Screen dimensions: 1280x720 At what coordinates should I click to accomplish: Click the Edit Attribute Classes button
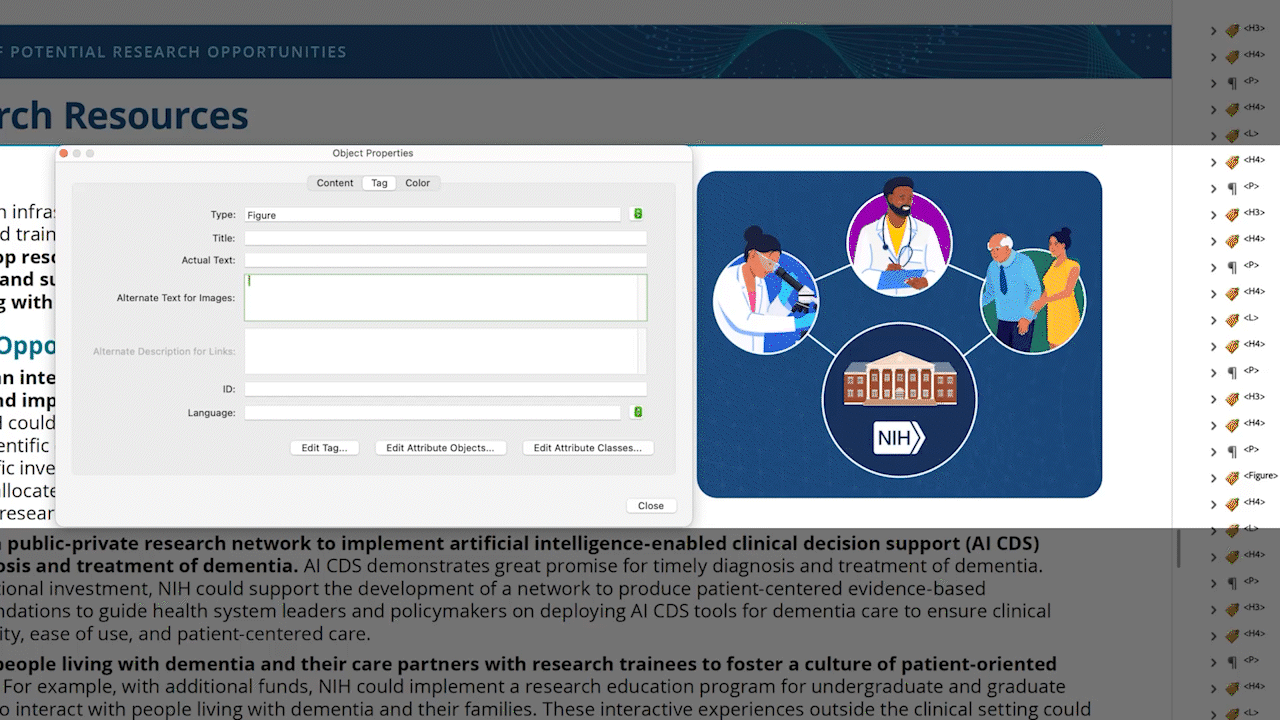point(588,447)
